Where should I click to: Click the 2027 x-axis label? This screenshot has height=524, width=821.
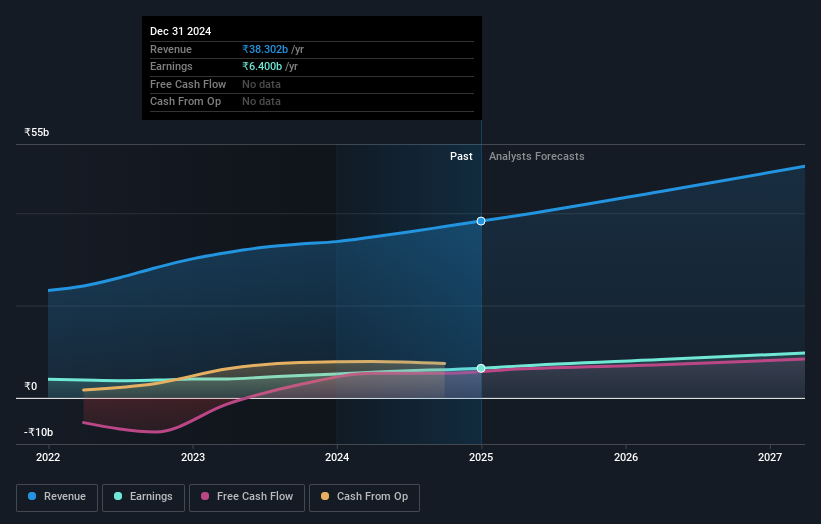click(x=770, y=457)
